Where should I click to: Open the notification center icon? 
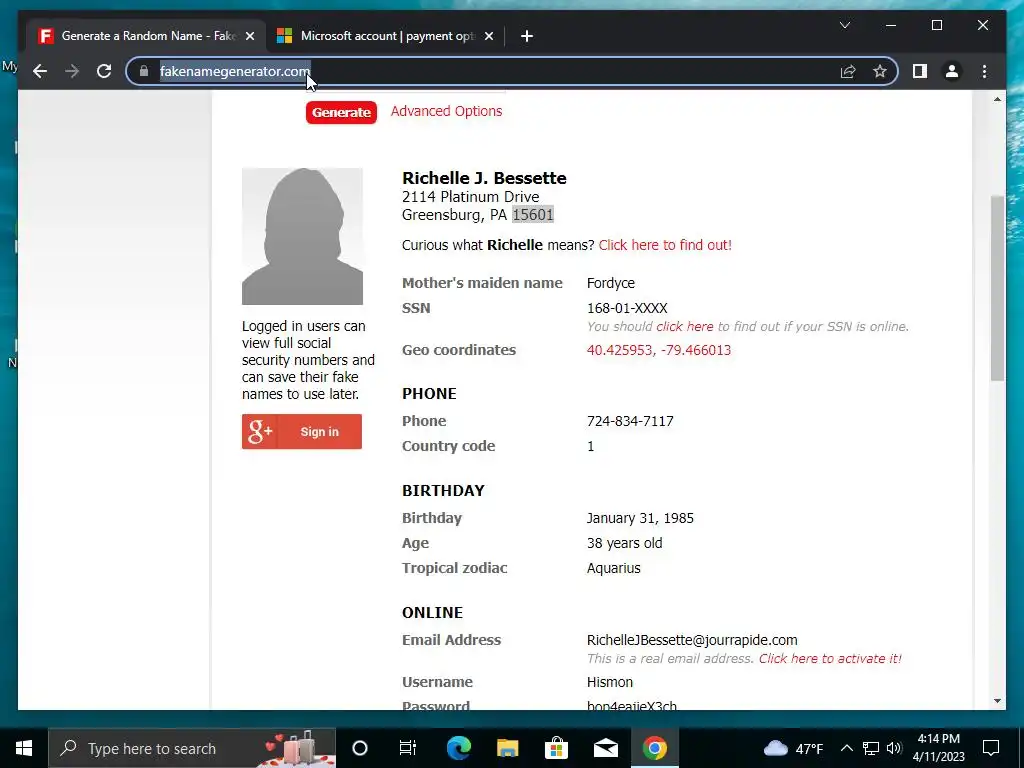click(x=991, y=748)
